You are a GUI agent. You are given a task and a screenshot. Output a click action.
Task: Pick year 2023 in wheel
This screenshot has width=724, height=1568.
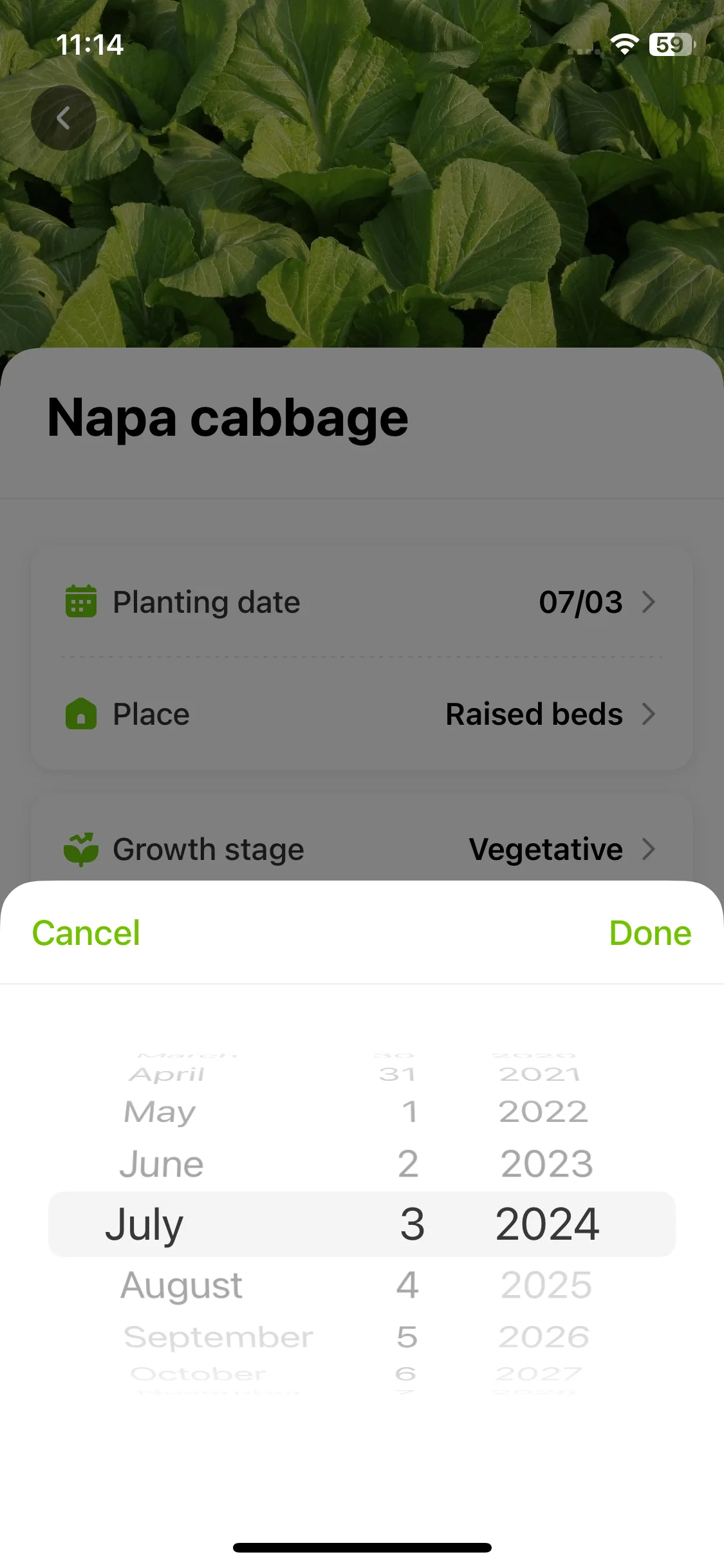click(x=547, y=1164)
